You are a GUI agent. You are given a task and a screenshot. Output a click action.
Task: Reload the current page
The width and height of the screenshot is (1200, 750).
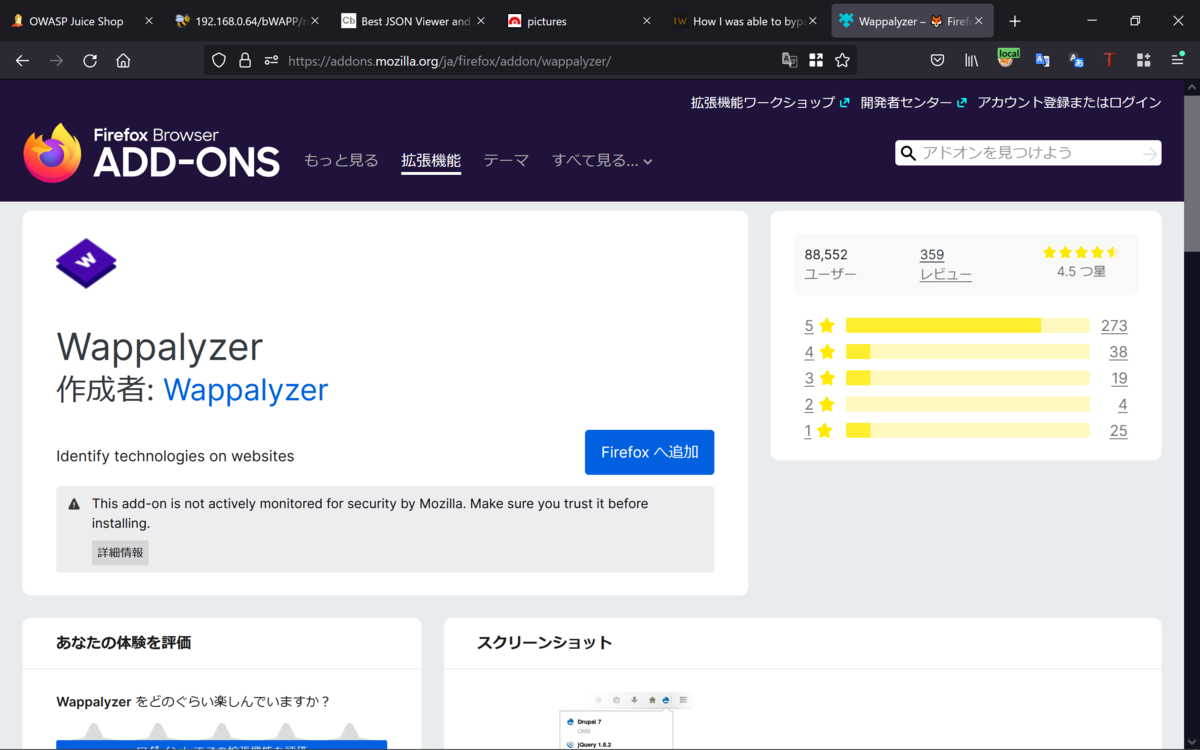click(x=90, y=60)
